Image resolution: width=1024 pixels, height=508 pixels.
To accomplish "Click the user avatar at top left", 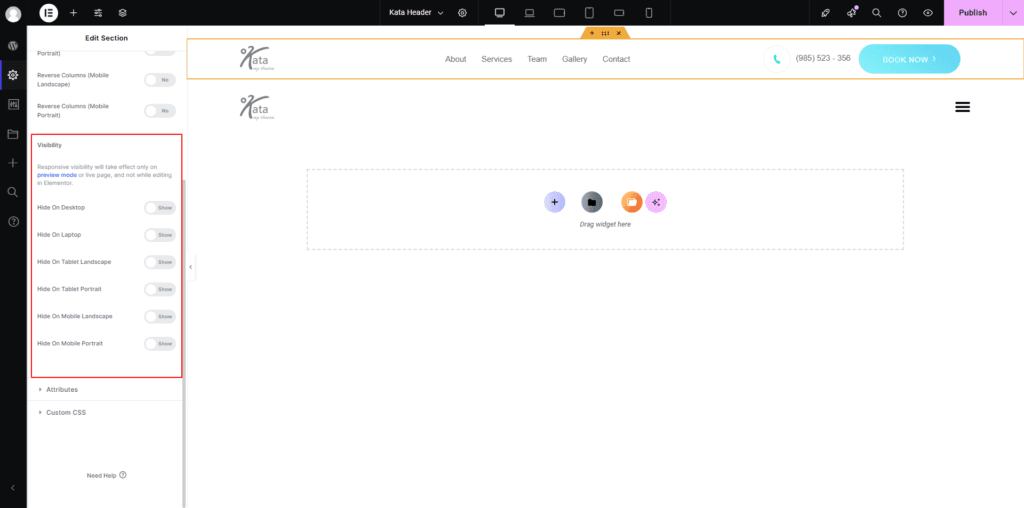I will pos(13,14).
